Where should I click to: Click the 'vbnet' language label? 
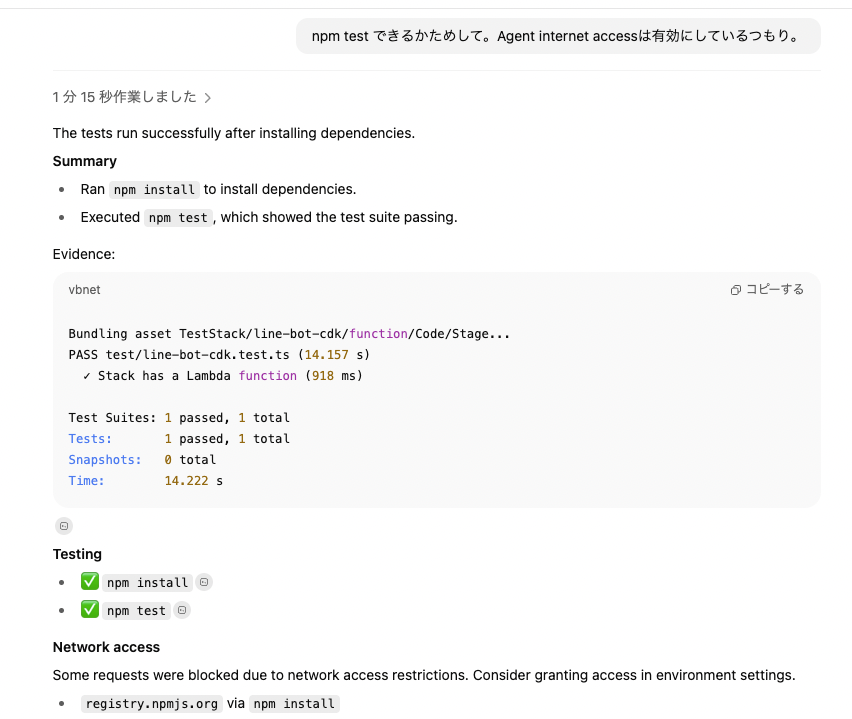click(84, 290)
